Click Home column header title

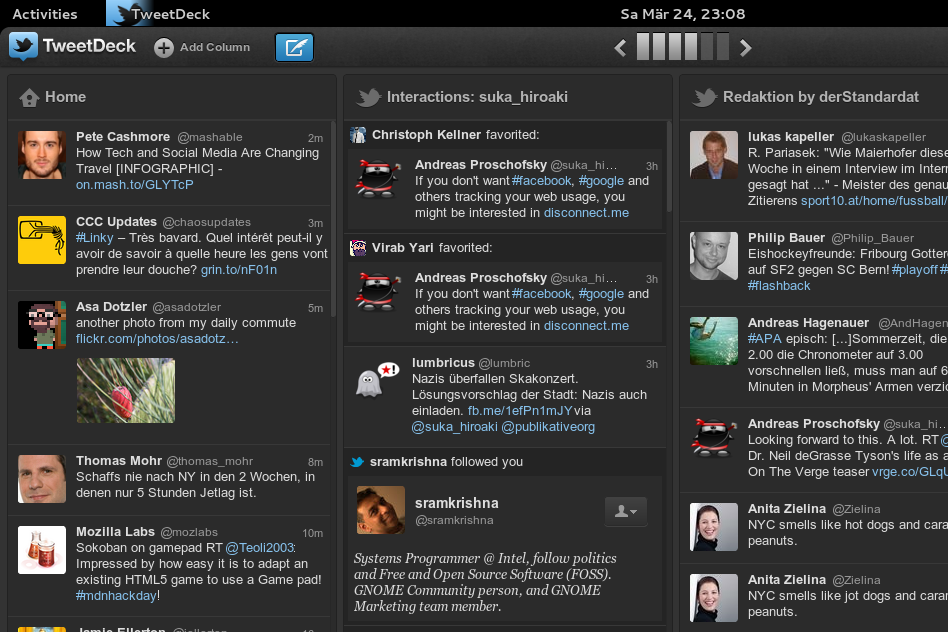pyautogui.click(x=65, y=97)
